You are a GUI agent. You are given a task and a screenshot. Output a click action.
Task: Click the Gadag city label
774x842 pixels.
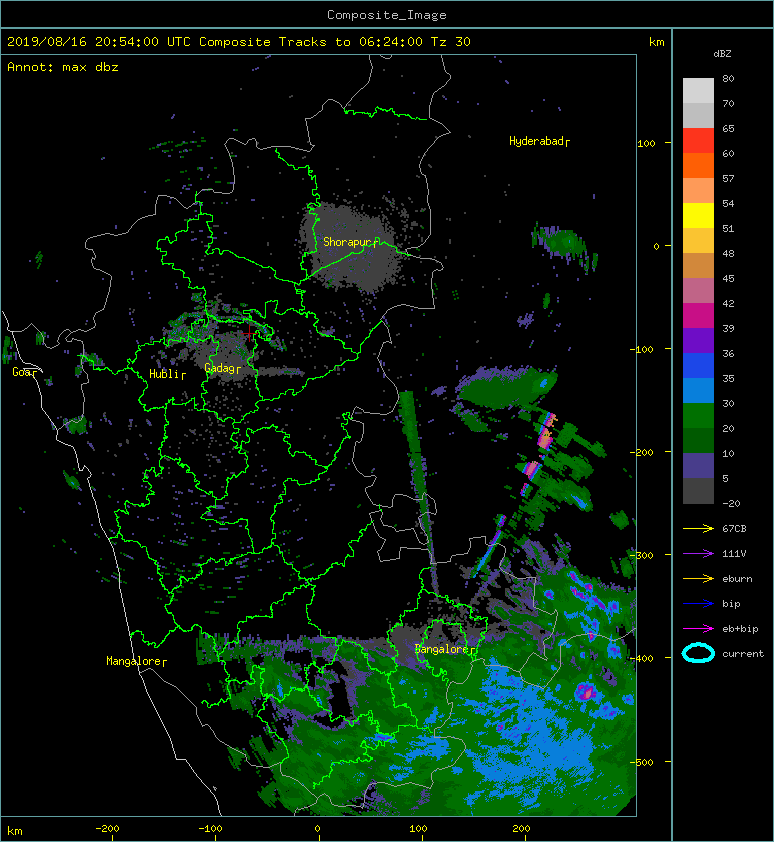pos(222,368)
